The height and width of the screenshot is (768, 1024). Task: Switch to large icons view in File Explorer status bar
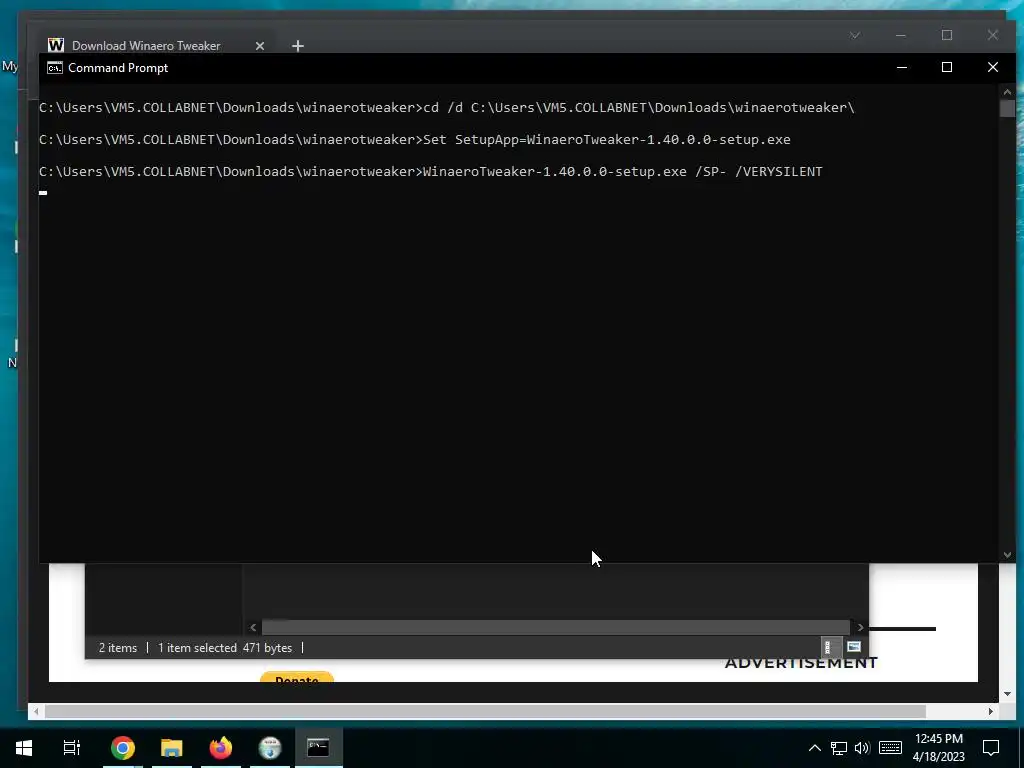point(854,647)
